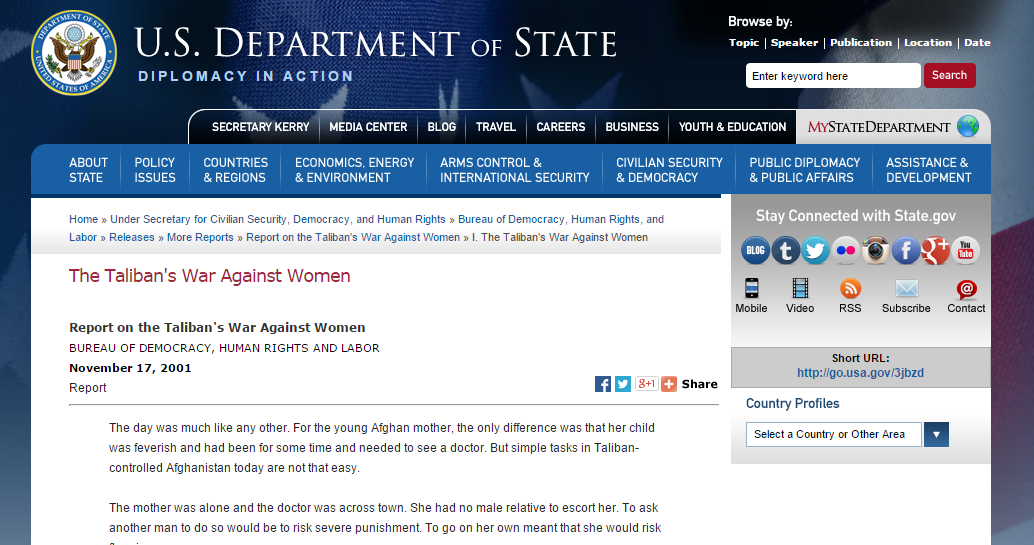This screenshot has height=545, width=1034.
Task: Click the Video filmstrip icon
Action: (x=800, y=289)
